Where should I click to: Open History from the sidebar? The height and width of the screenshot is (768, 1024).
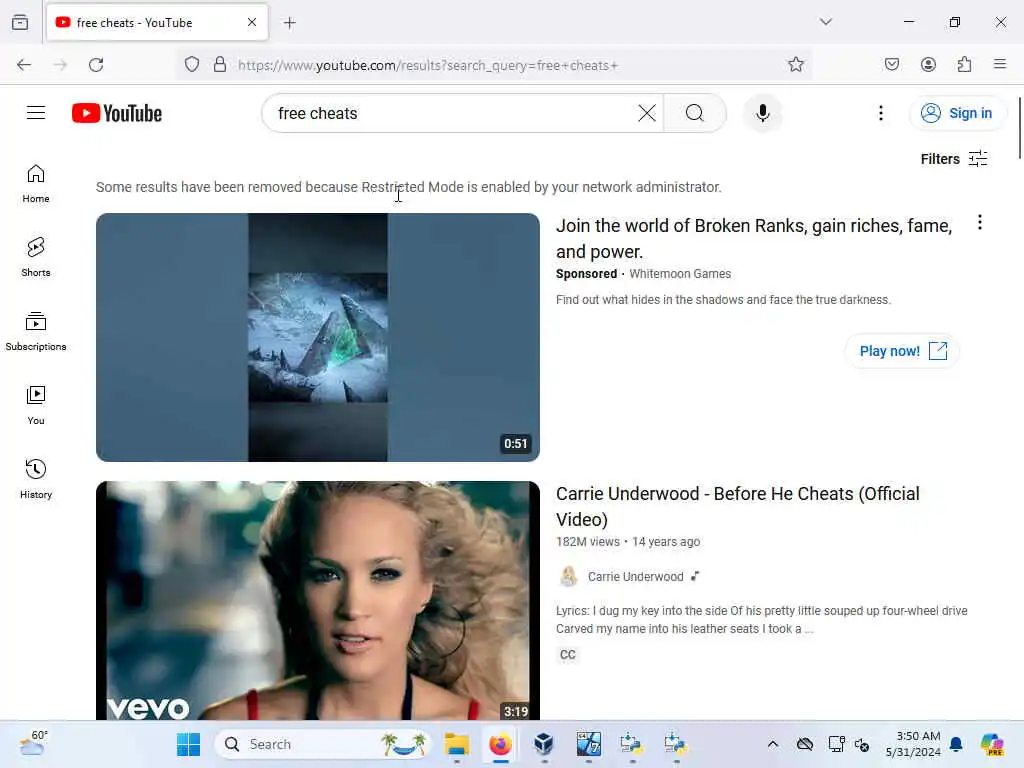pos(36,479)
